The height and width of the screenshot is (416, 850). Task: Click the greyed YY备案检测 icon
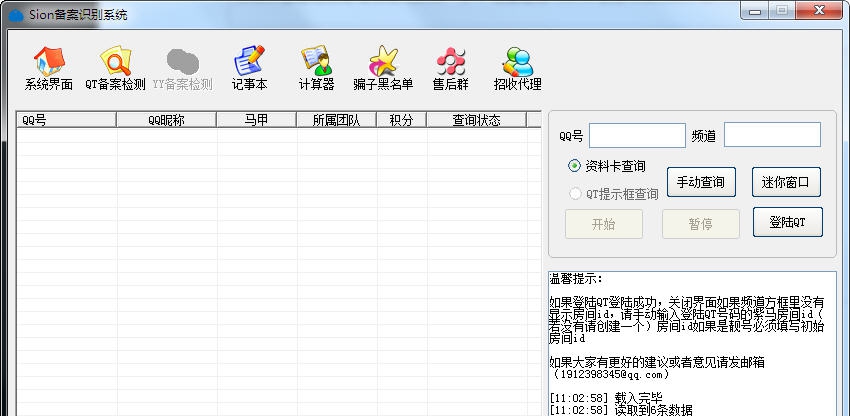183,61
